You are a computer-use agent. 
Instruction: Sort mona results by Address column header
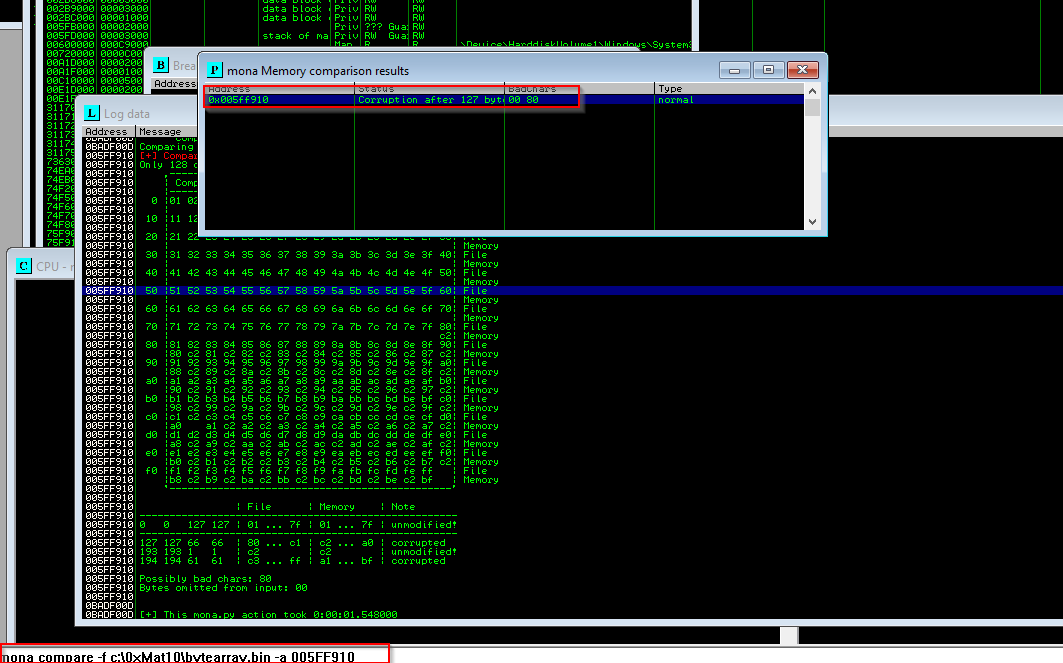(279, 88)
